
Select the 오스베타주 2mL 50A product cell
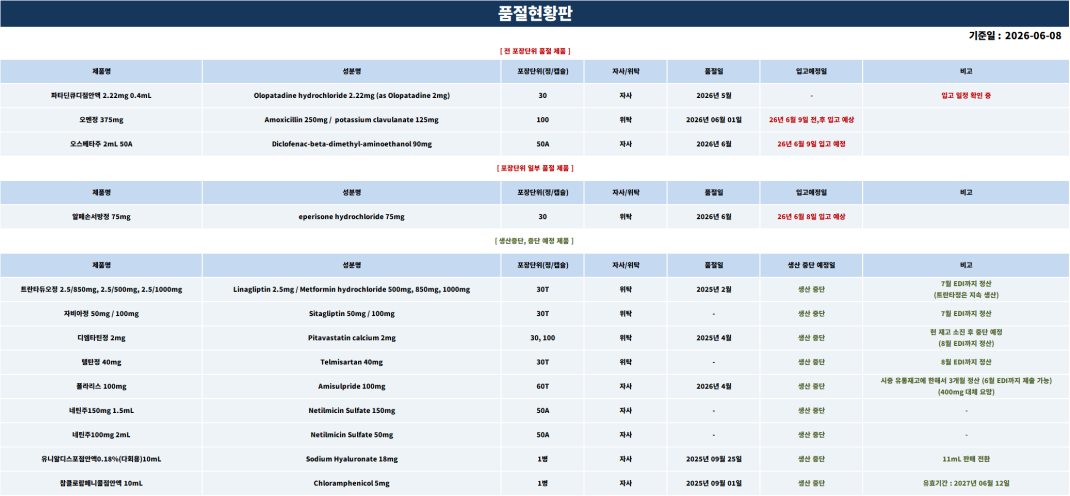[x=101, y=144]
